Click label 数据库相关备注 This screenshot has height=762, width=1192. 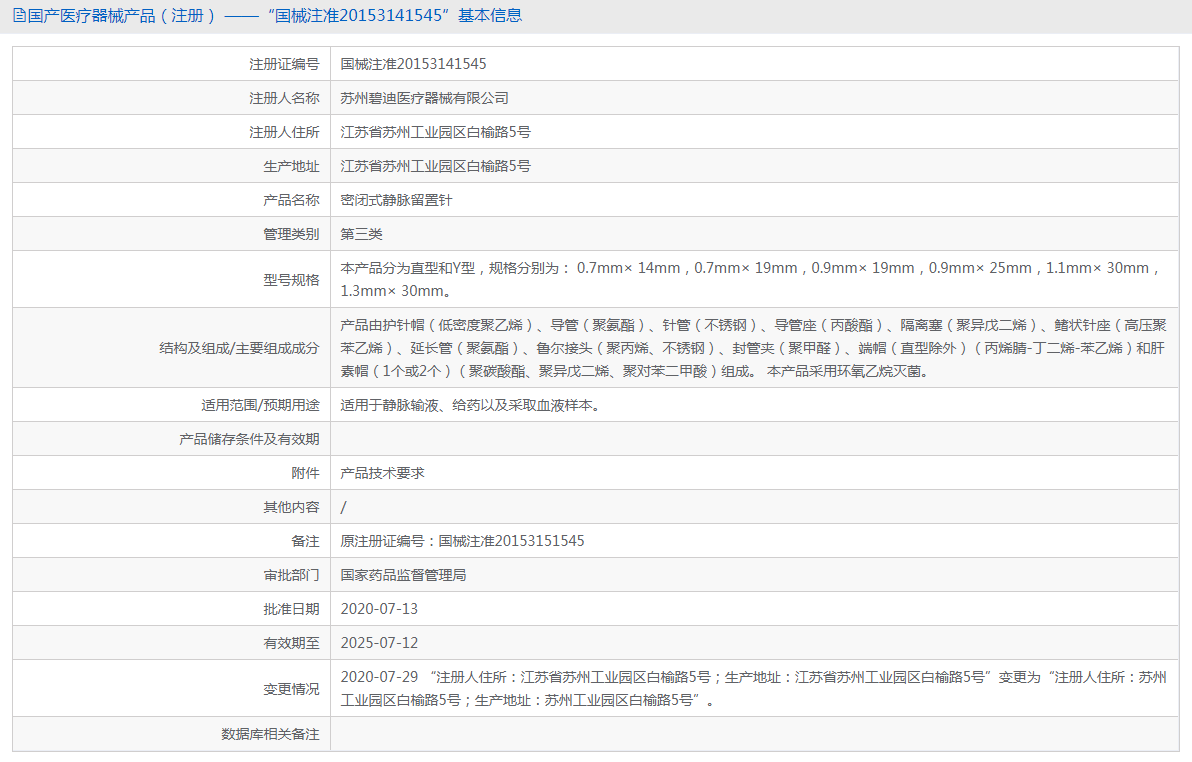point(270,734)
